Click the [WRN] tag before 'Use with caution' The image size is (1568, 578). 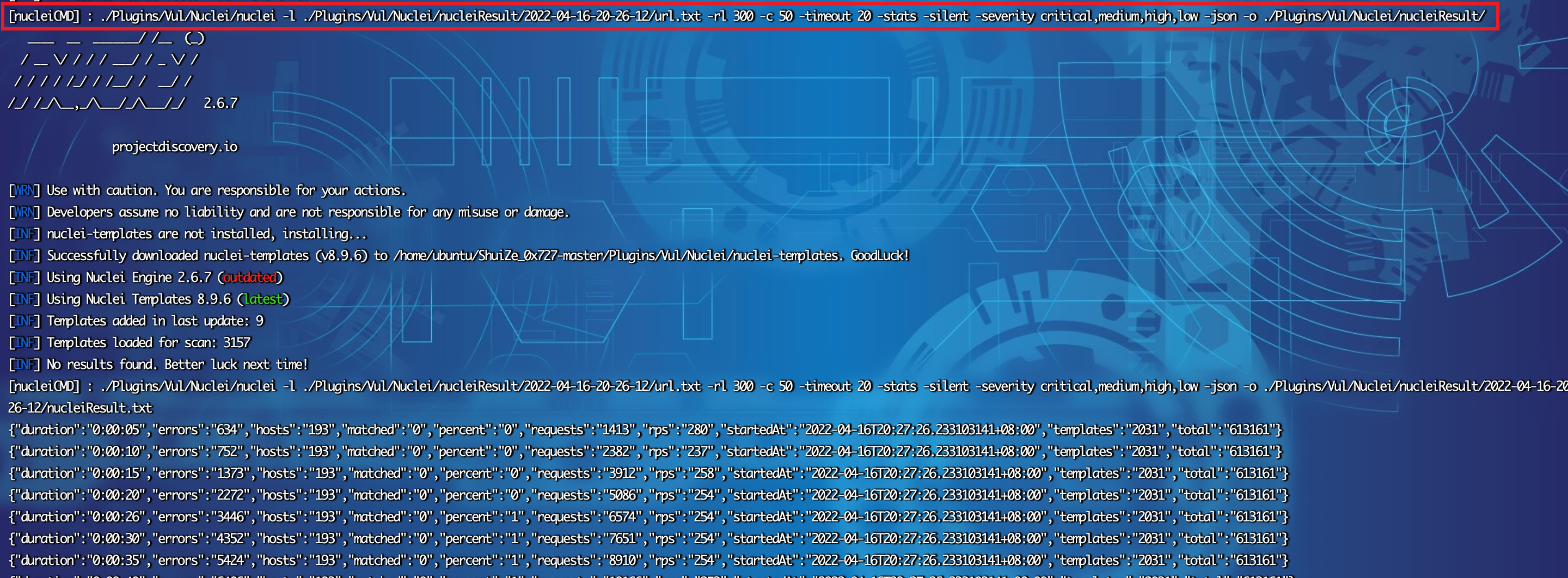coord(24,190)
